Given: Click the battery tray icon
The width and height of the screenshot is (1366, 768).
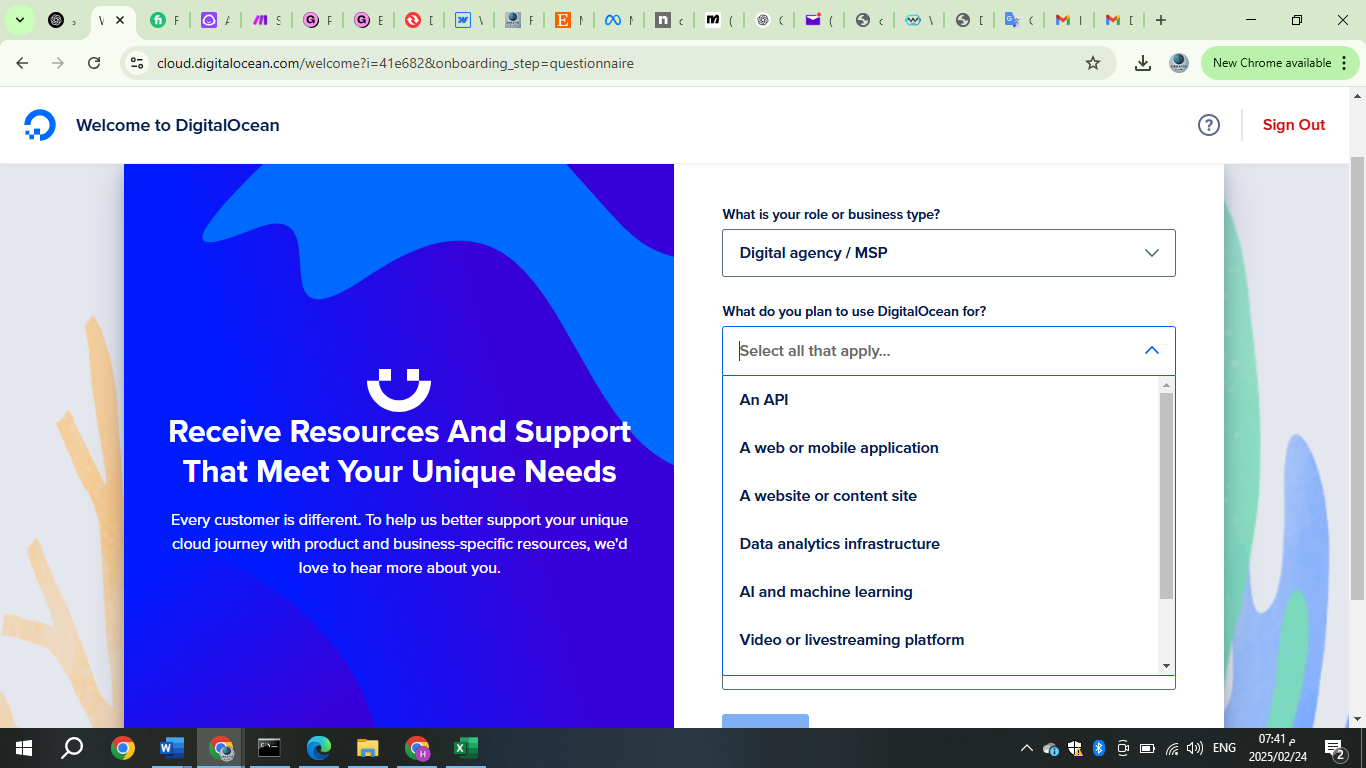Looking at the screenshot, I should click(1147, 748).
